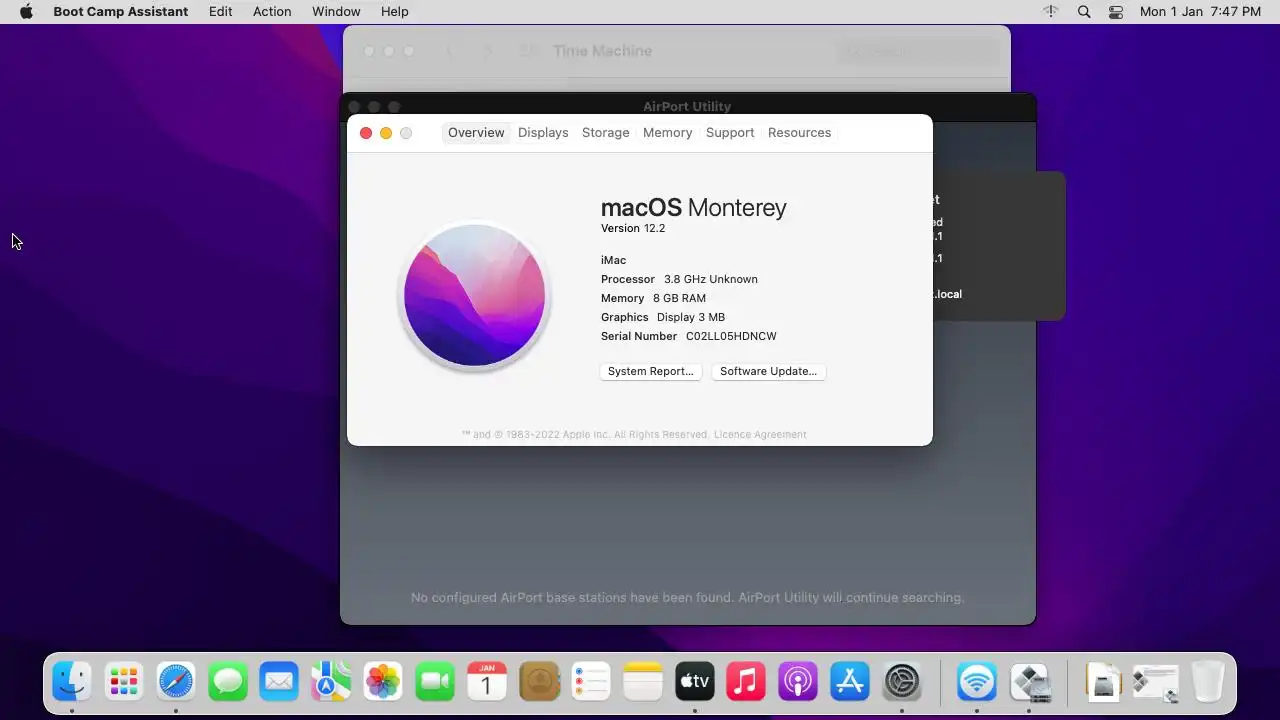Open the Action menu
The image size is (1280, 720).
point(272,11)
